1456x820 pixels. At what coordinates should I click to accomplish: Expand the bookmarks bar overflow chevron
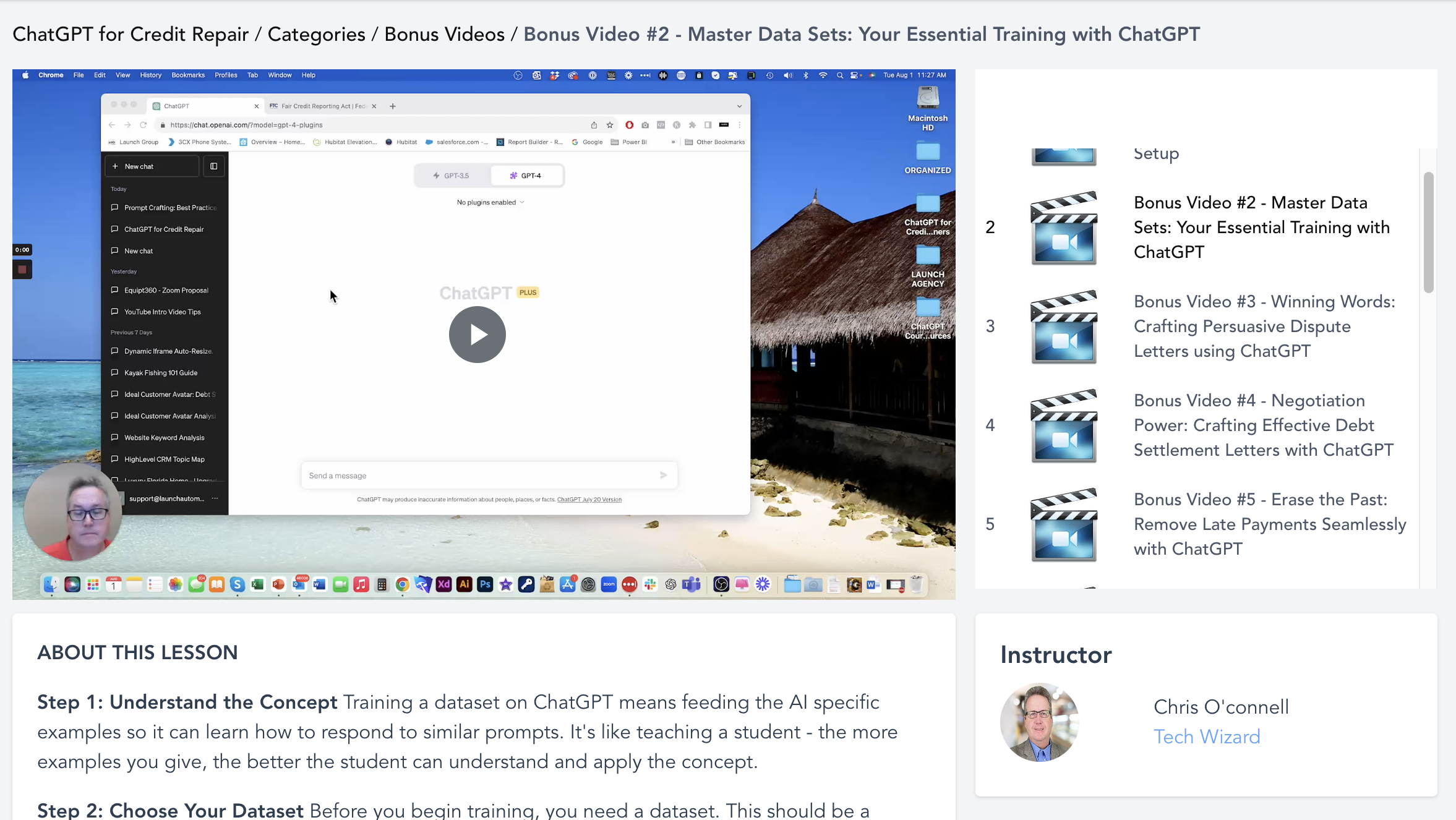(673, 142)
